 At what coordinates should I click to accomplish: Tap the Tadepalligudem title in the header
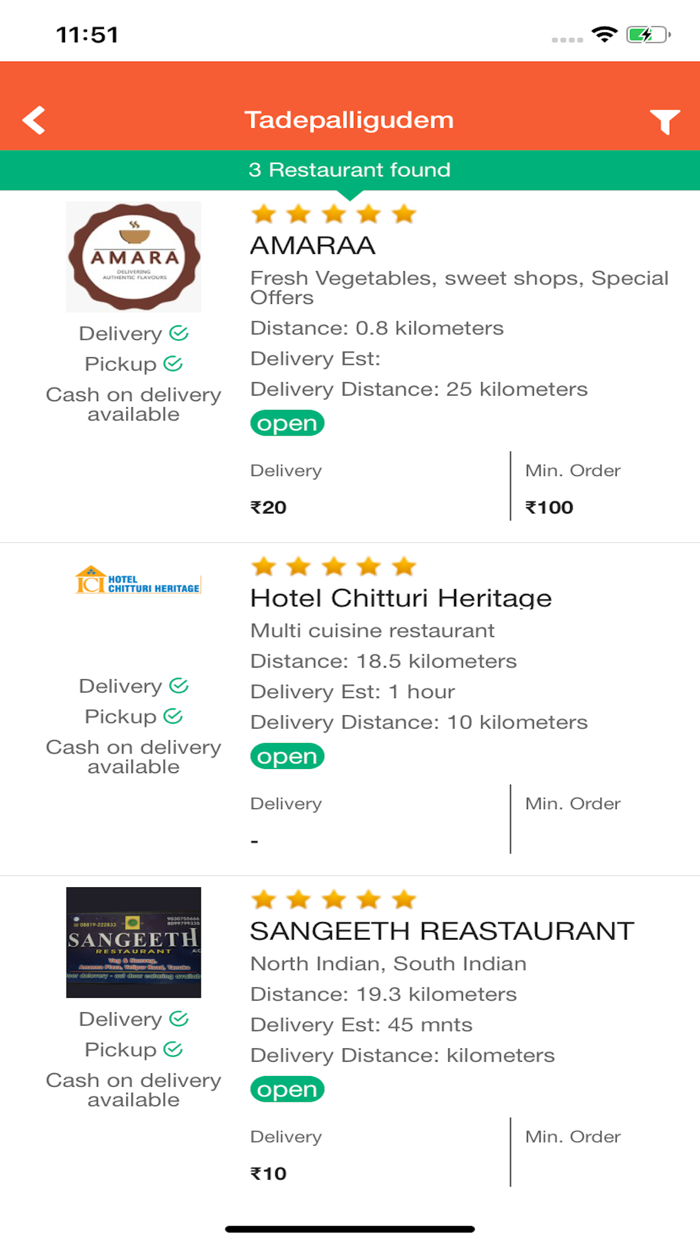click(350, 119)
